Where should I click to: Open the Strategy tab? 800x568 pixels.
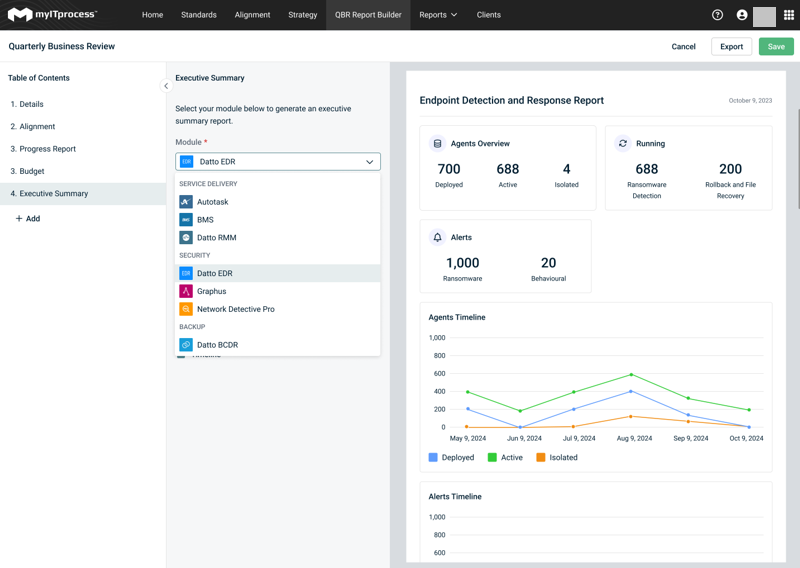303,15
